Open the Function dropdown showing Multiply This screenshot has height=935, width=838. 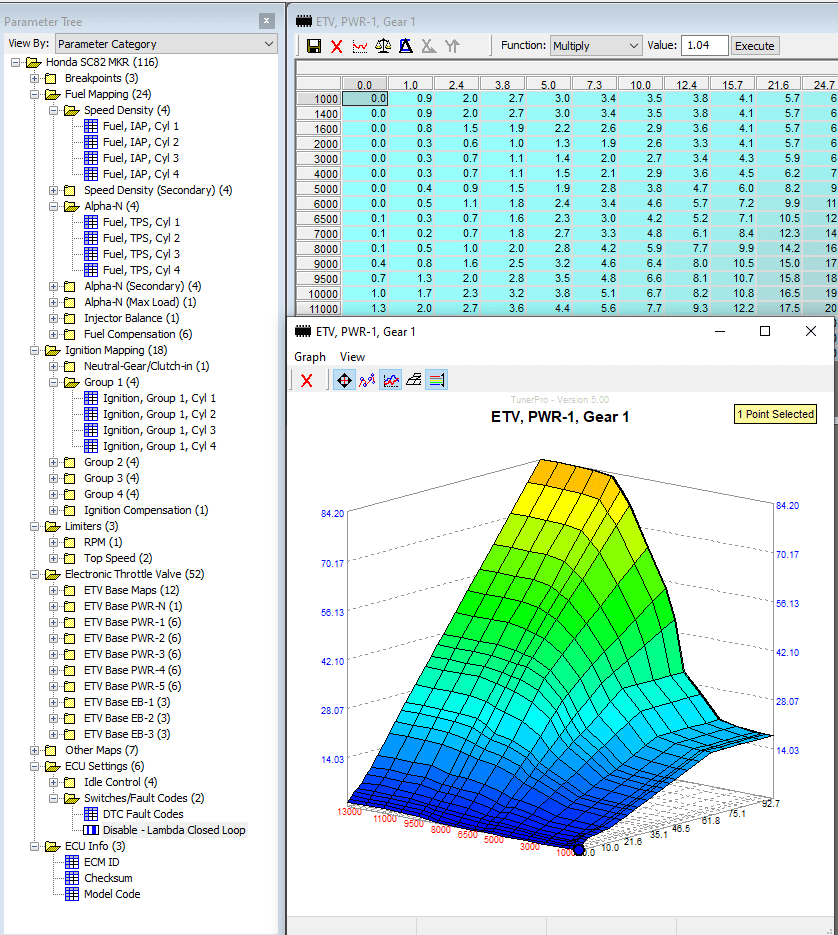(595, 45)
